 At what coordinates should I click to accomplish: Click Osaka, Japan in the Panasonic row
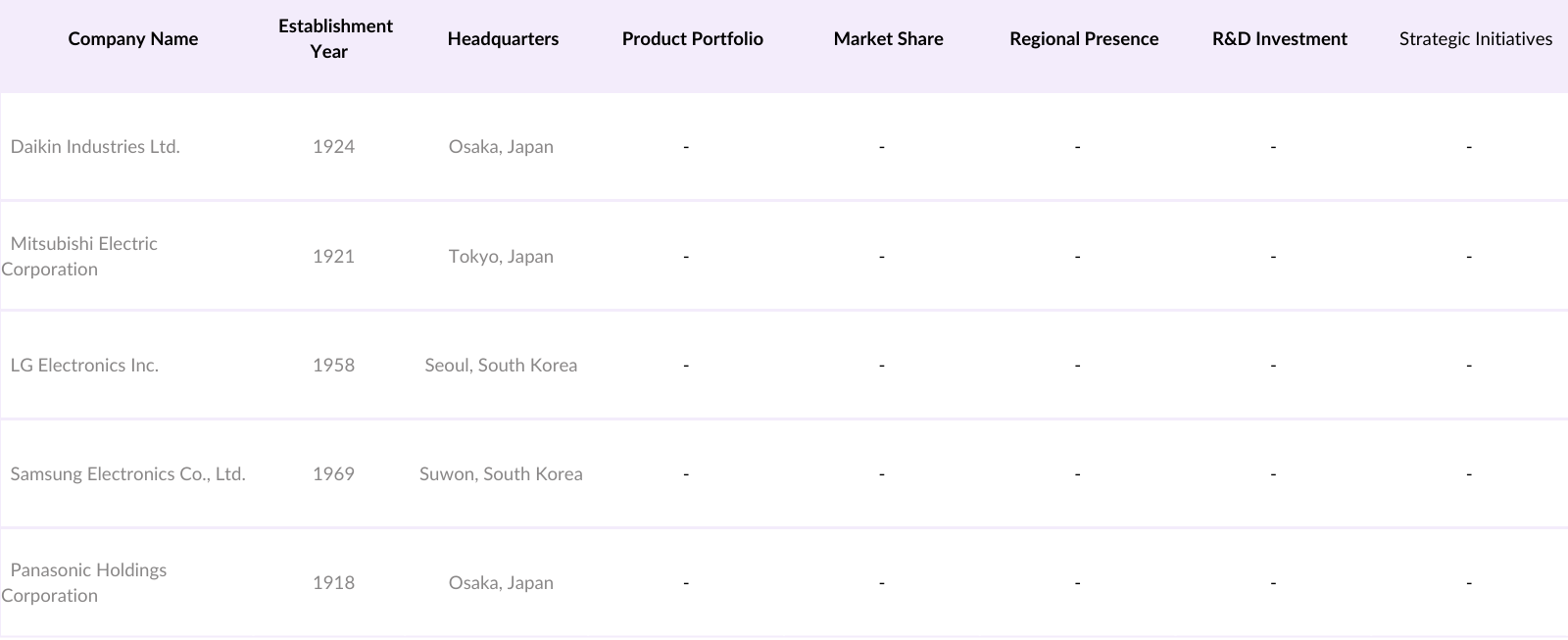tap(501, 583)
